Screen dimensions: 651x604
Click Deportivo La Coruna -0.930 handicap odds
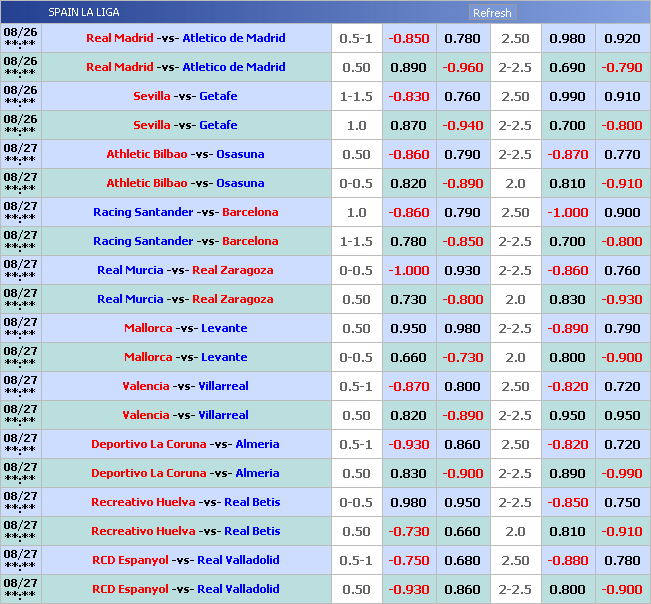[x=409, y=445]
